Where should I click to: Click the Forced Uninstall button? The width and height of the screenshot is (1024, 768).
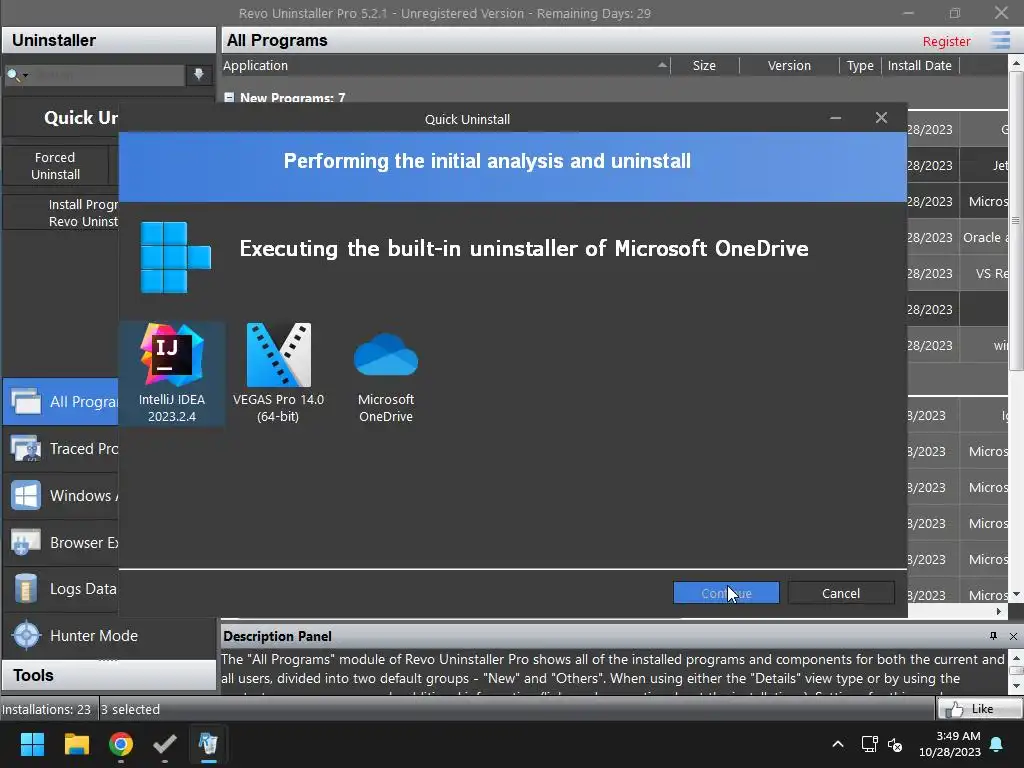pyautogui.click(x=56, y=166)
